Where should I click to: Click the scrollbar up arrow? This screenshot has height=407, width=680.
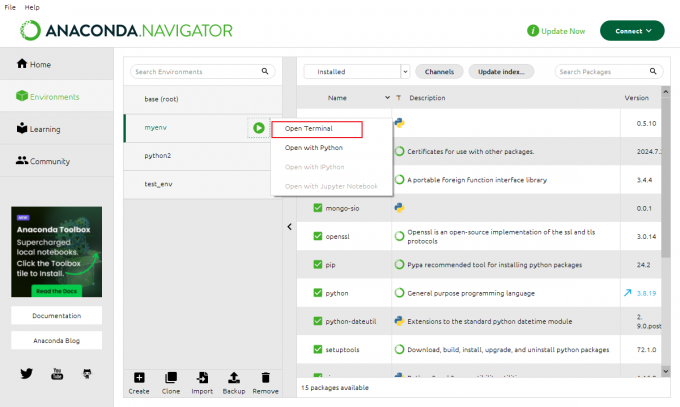pyautogui.click(x=666, y=92)
